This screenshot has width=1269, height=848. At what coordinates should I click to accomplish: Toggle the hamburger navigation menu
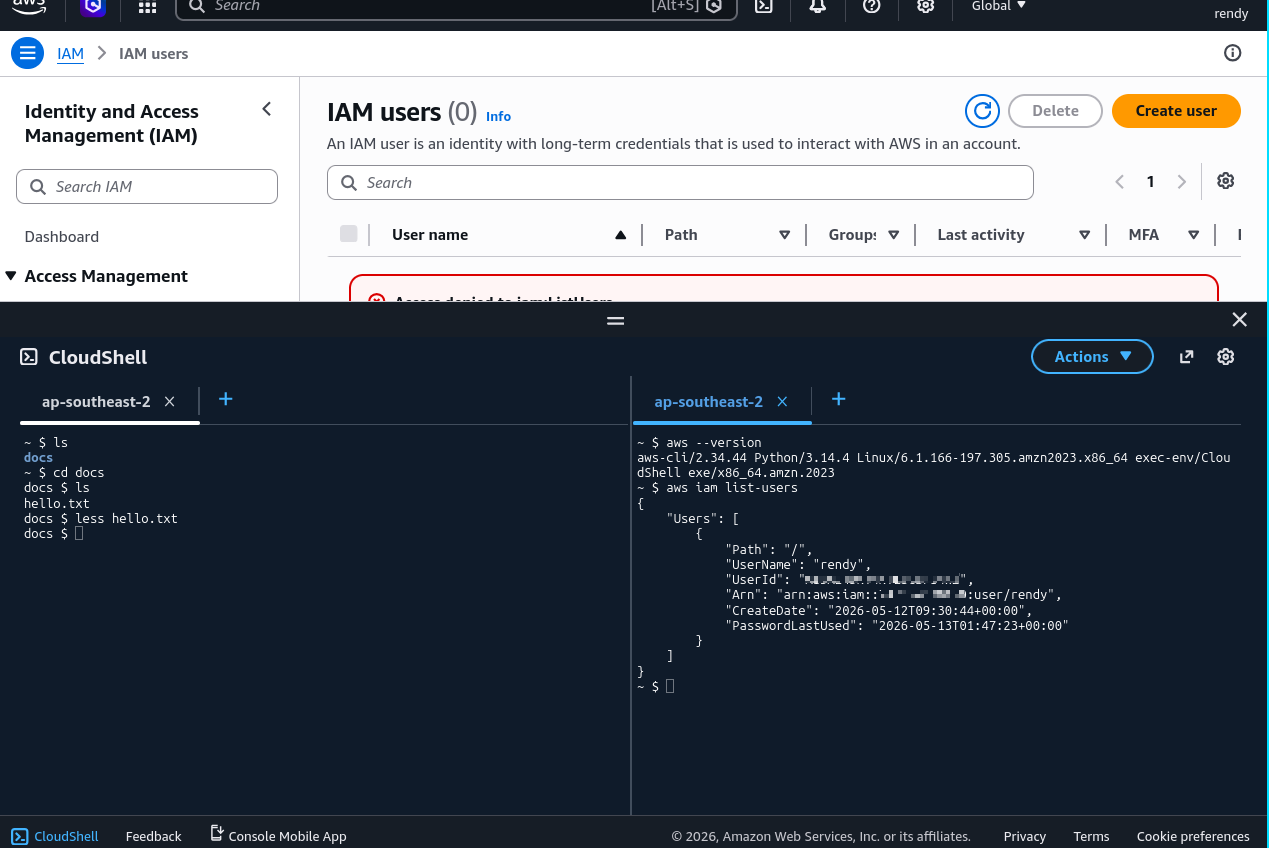(28, 53)
